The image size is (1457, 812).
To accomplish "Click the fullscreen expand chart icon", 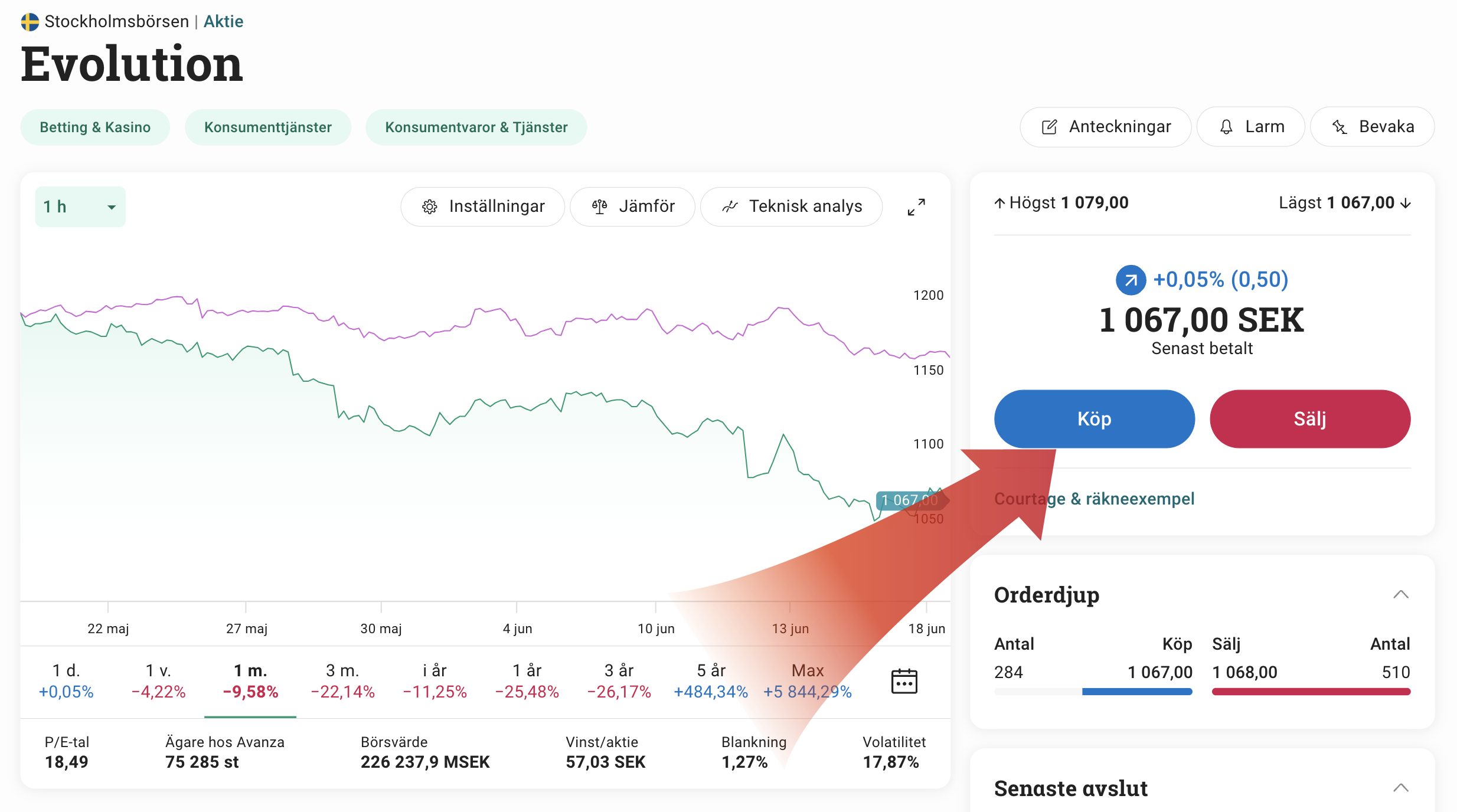I will (x=916, y=207).
